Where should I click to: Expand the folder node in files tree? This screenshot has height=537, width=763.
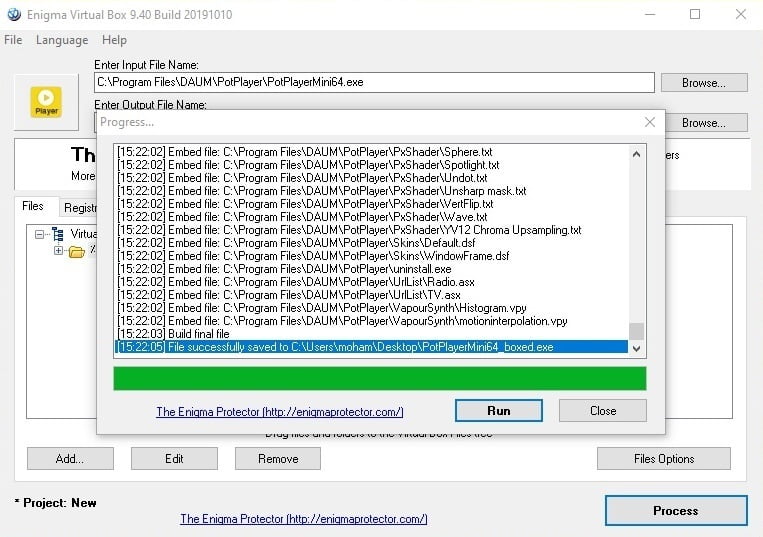(58, 251)
